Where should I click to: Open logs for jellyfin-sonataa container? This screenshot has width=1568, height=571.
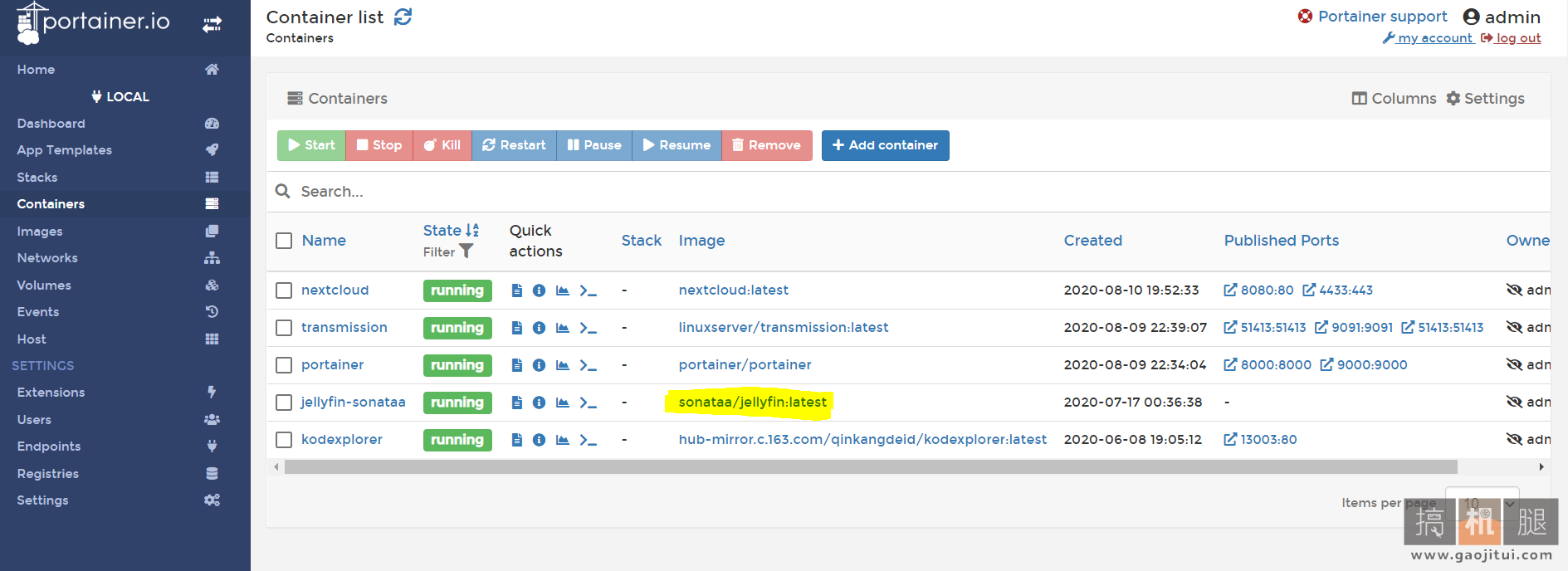coord(516,403)
